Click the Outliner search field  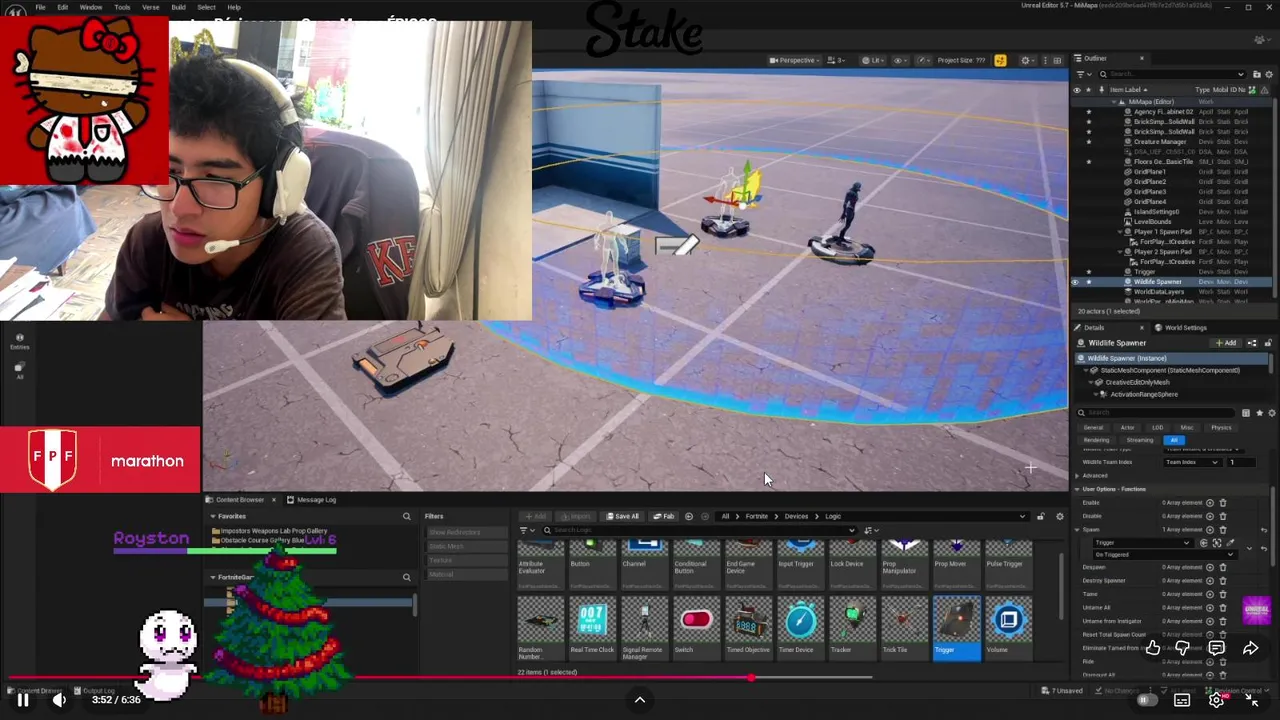(1173, 74)
